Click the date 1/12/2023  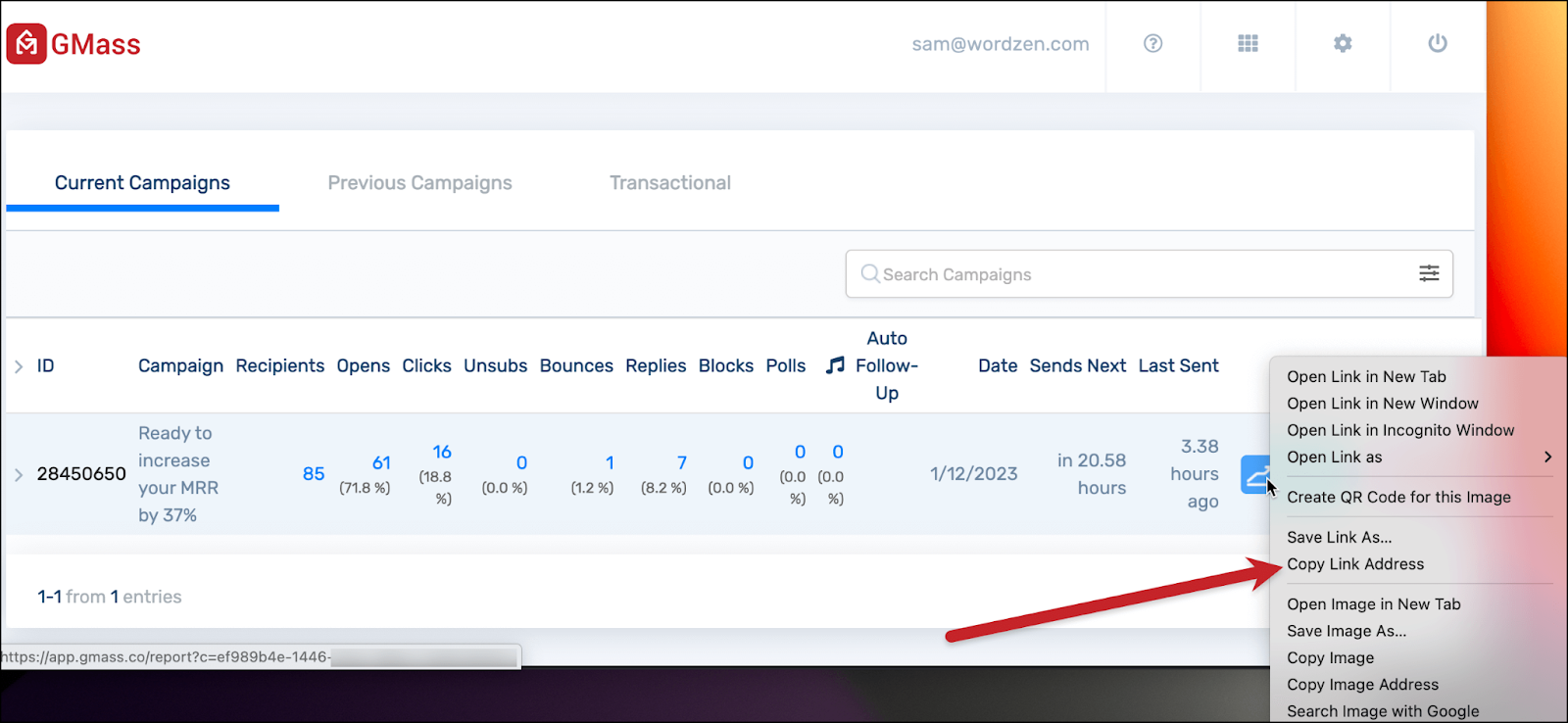click(x=974, y=474)
